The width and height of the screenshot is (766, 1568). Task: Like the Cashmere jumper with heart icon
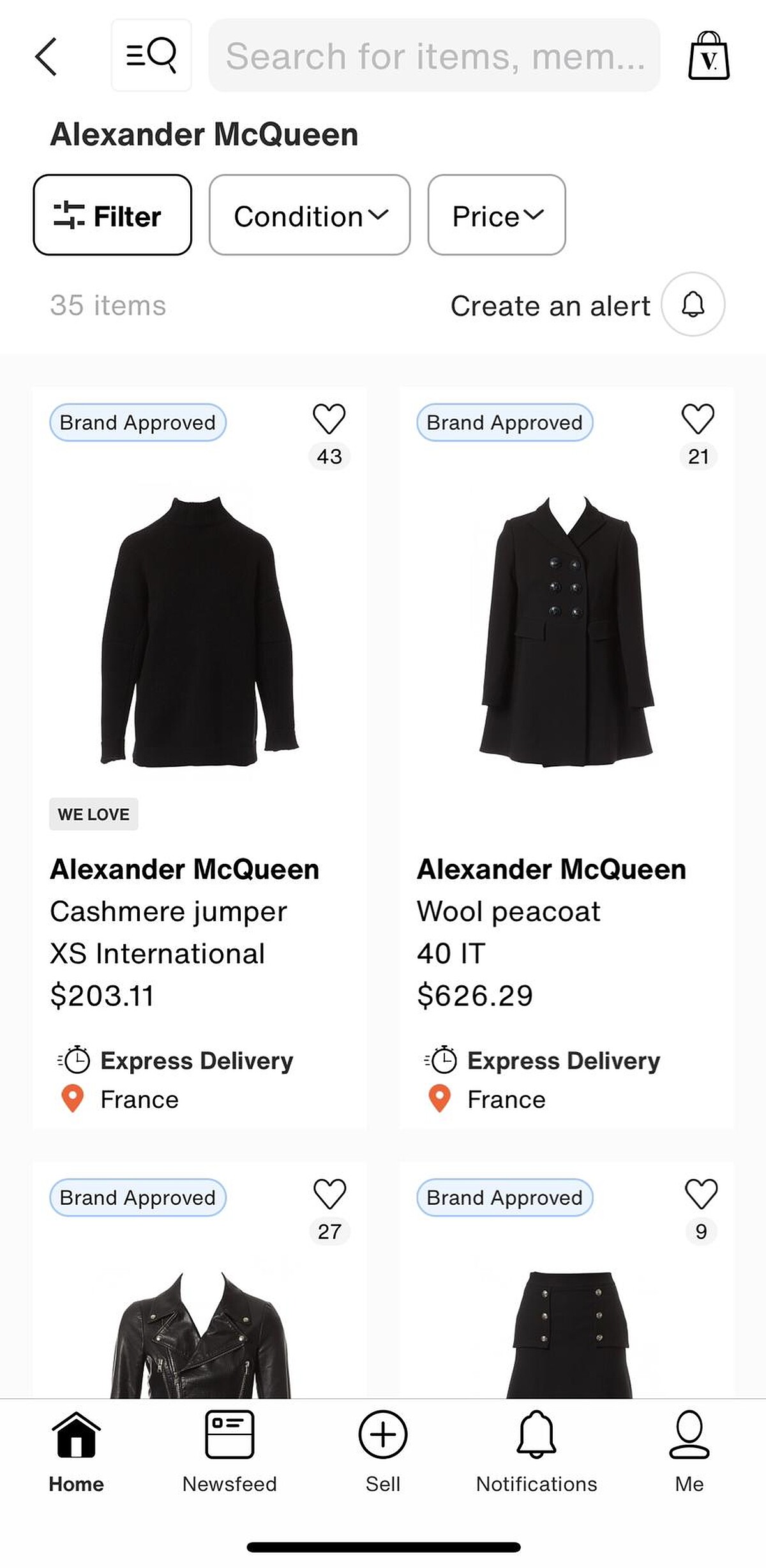tap(329, 419)
